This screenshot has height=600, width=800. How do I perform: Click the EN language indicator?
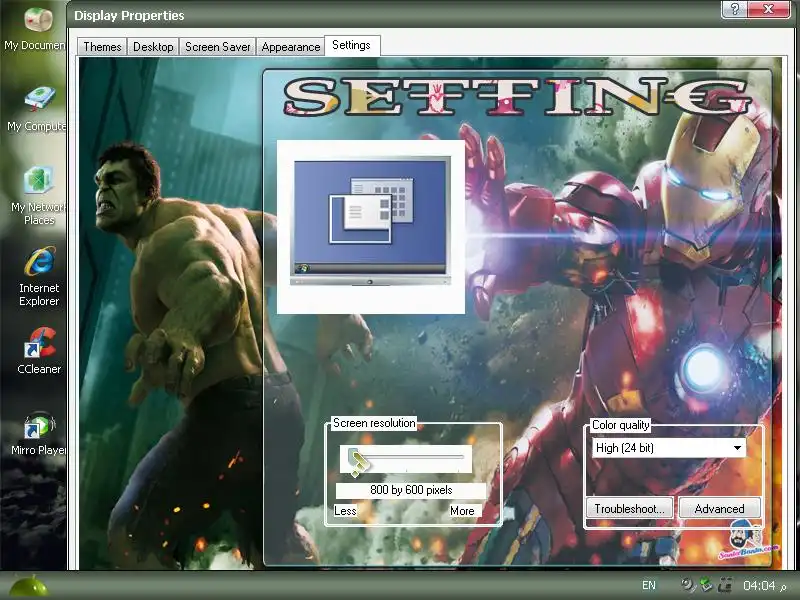(x=649, y=585)
